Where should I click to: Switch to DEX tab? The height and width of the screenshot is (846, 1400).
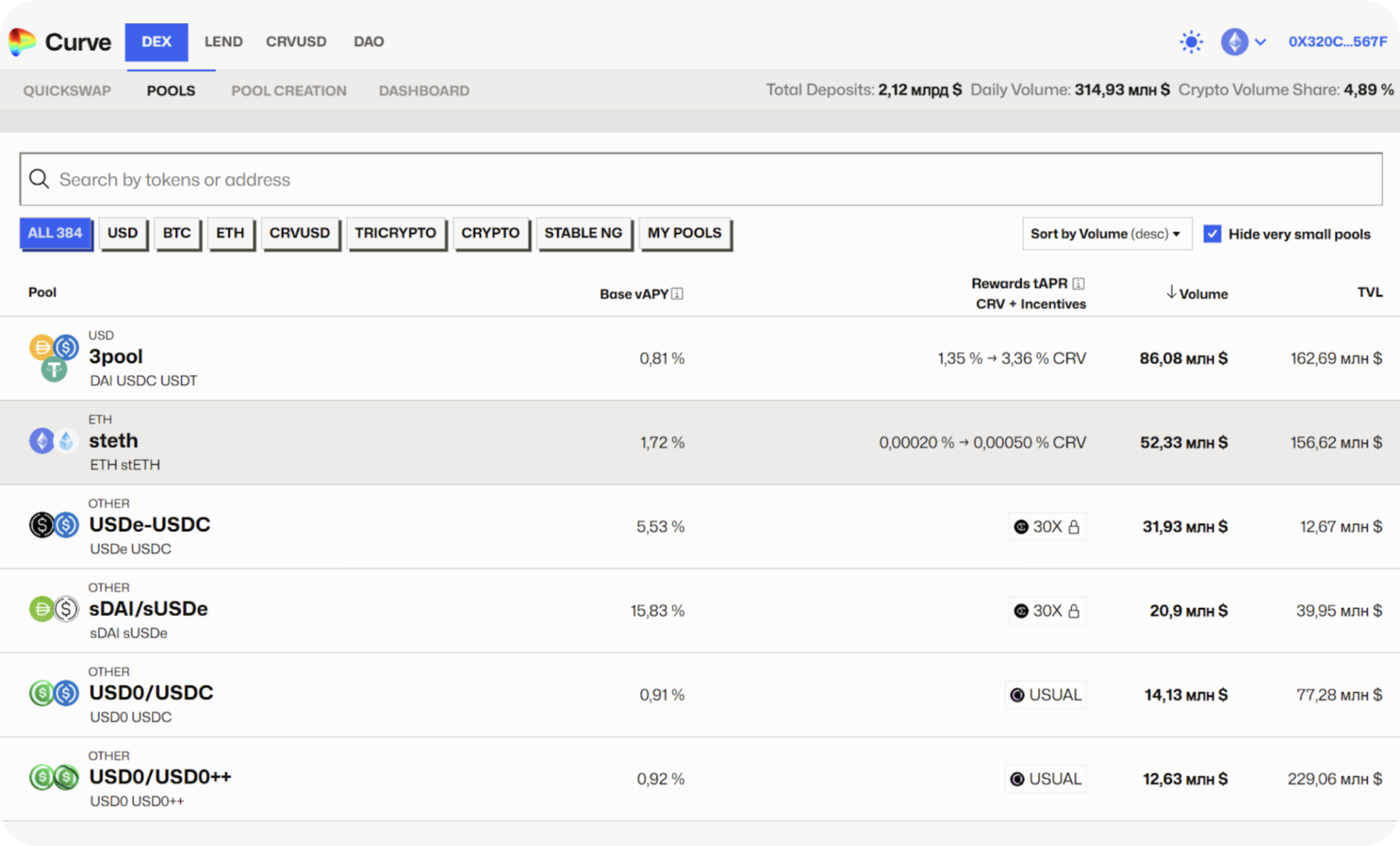click(x=157, y=42)
